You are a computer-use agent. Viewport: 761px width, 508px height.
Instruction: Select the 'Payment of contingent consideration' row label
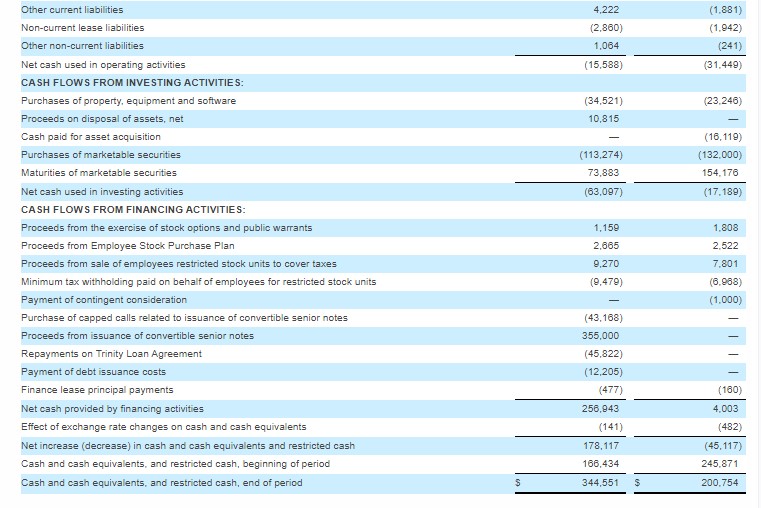103,300
